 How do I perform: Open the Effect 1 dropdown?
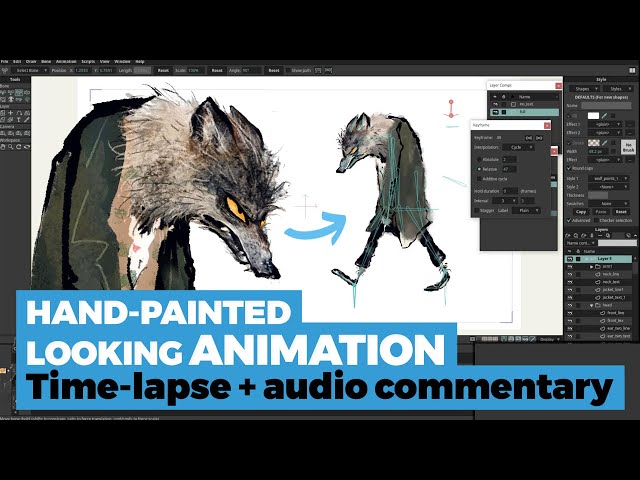[605, 124]
